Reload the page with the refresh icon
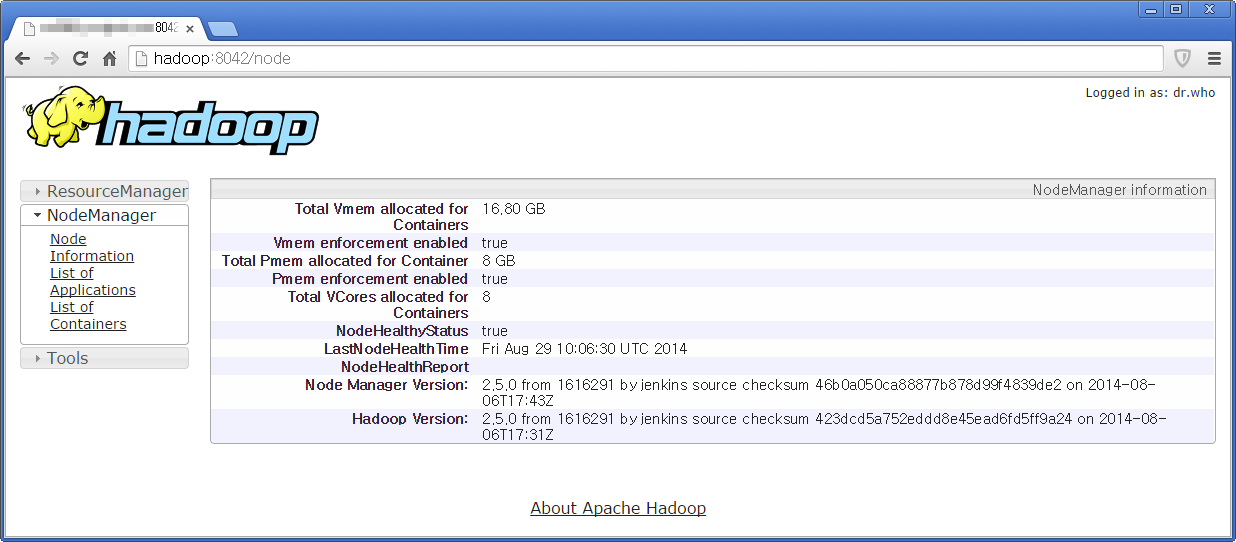 pos(81,59)
